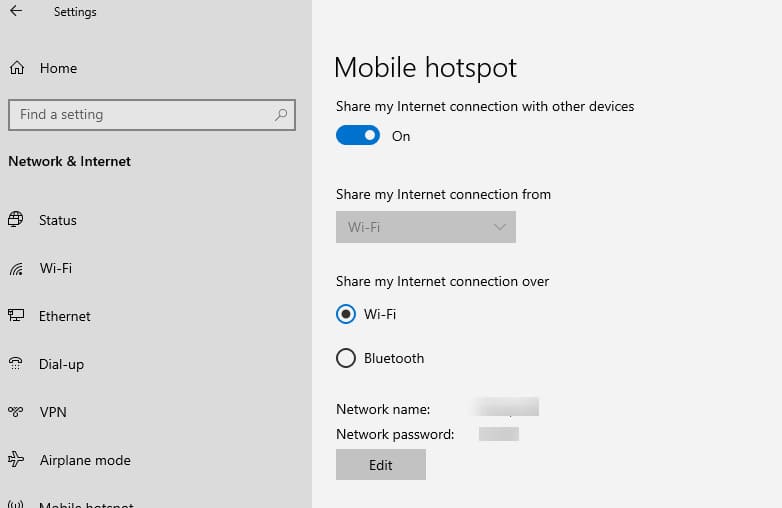This screenshot has width=782, height=508.
Task: Click the Home link in sidebar
Action: click(x=58, y=68)
